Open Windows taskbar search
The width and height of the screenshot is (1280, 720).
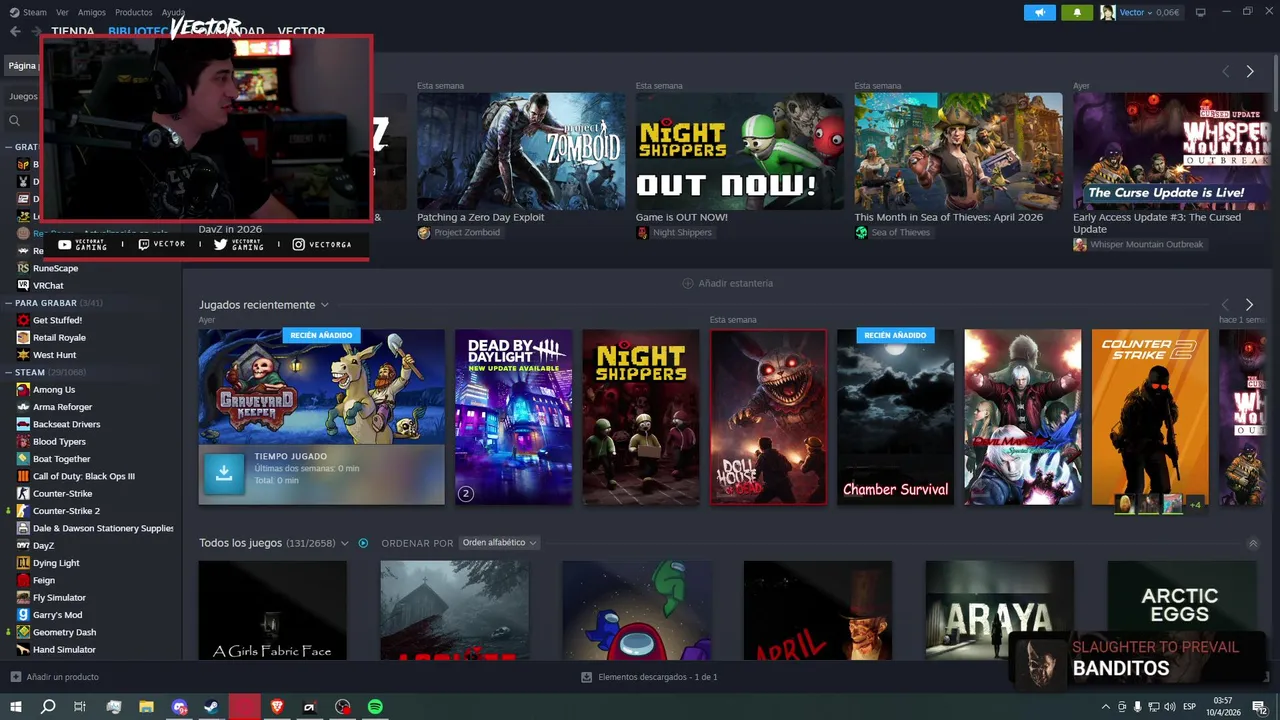(x=48, y=707)
